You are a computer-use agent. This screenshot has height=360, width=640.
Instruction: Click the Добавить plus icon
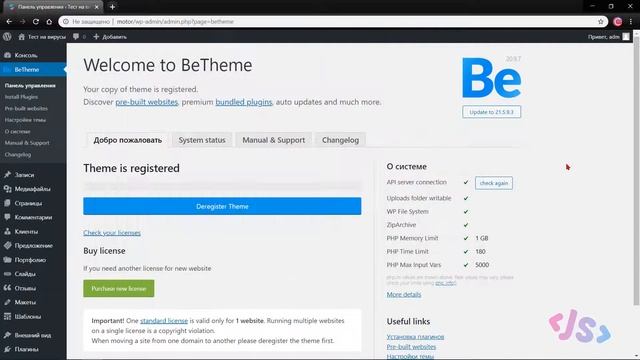click(x=96, y=37)
